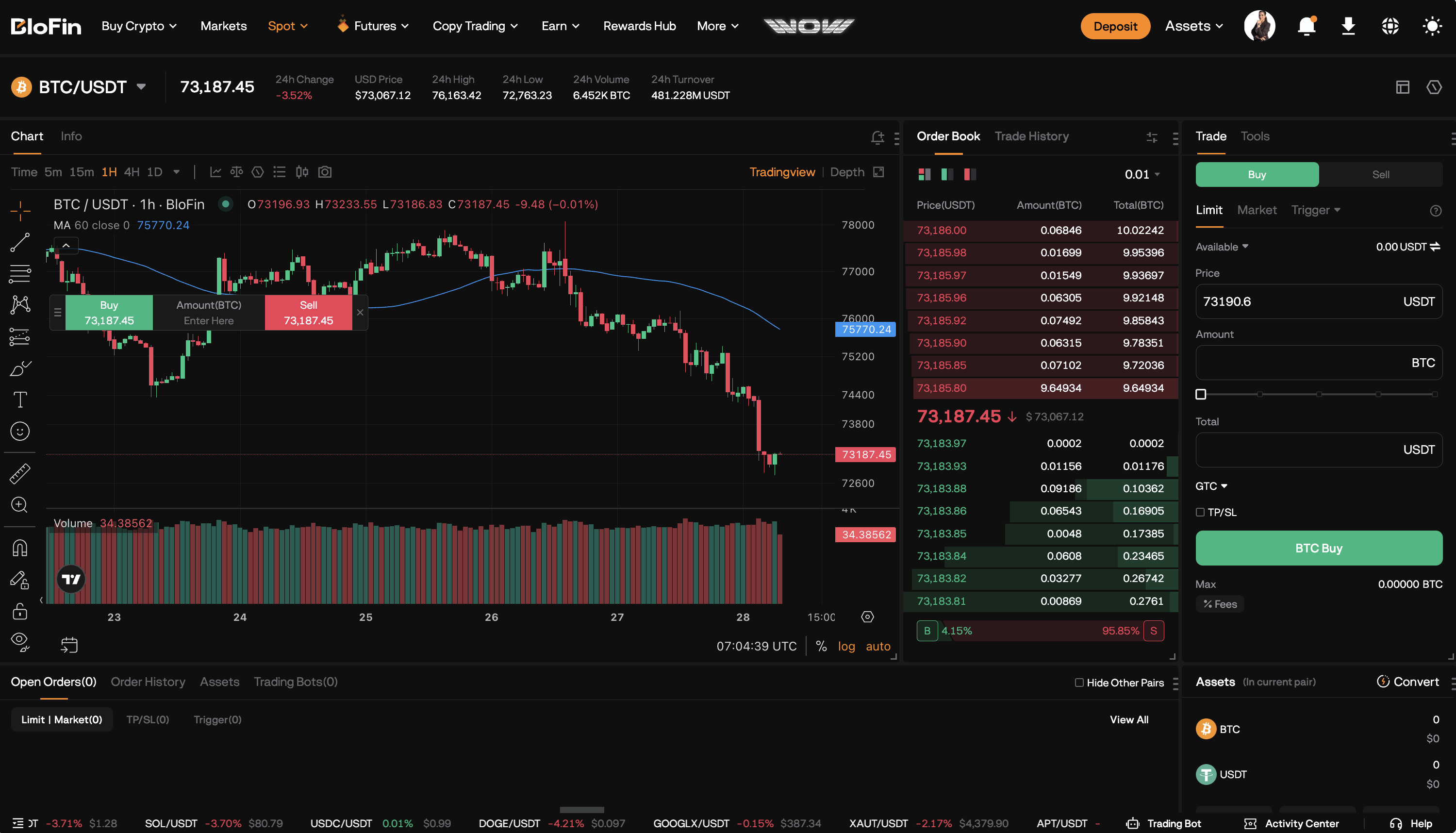Open the layout settings icon
The height and width of the screenshot is (833, 1456).
(x=1402, y=87)
